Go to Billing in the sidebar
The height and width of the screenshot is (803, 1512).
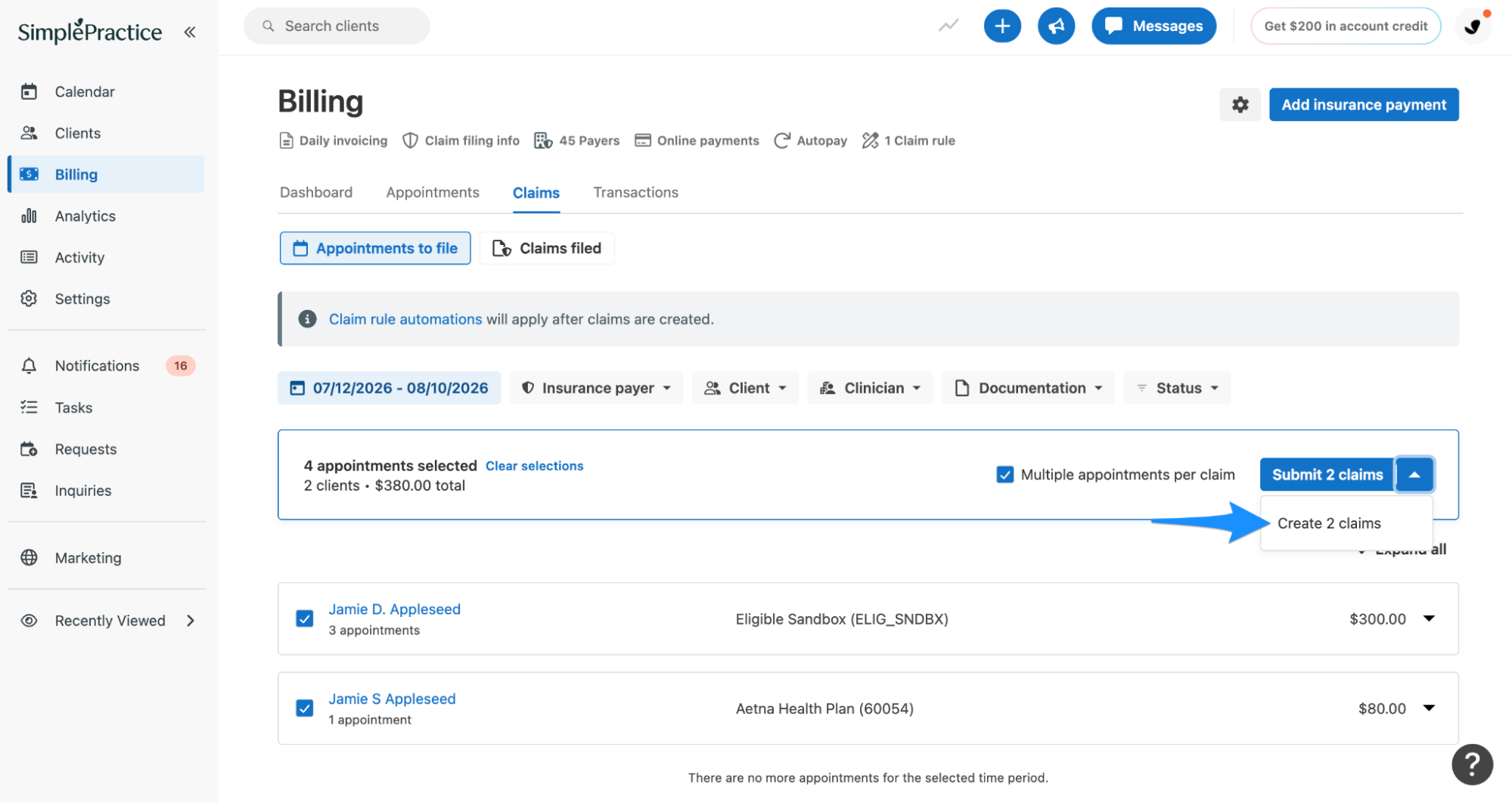coord(106,175)
